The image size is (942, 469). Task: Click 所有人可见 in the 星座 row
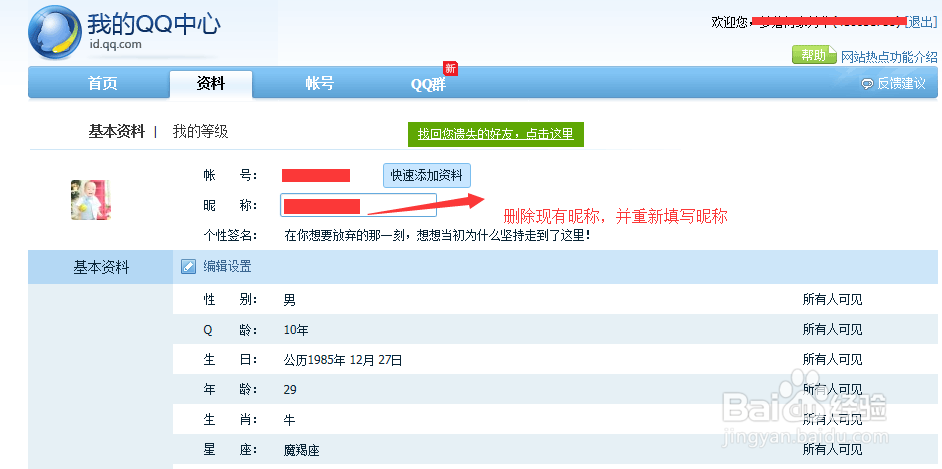[x=832, y=450]
